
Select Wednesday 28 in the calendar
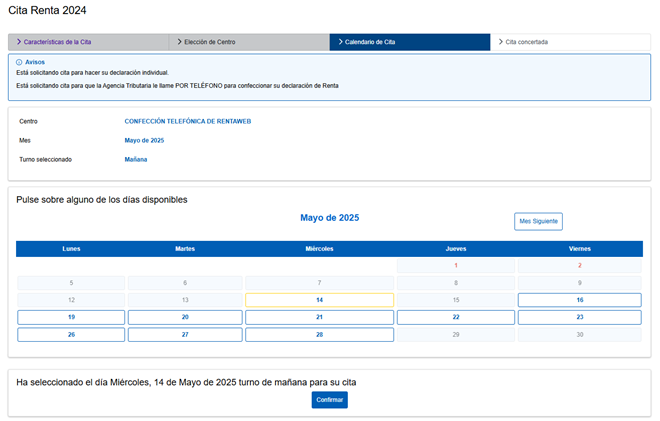pos(319,335)
